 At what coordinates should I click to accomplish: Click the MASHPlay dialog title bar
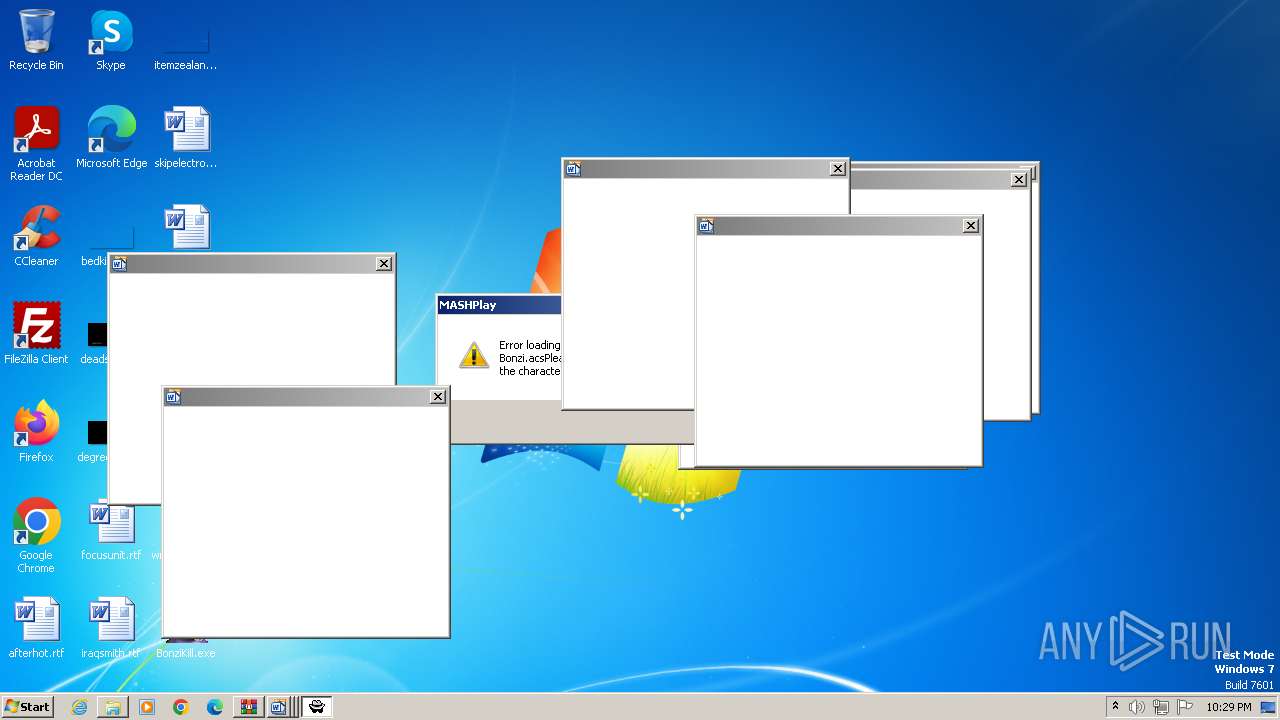[499, 305]
